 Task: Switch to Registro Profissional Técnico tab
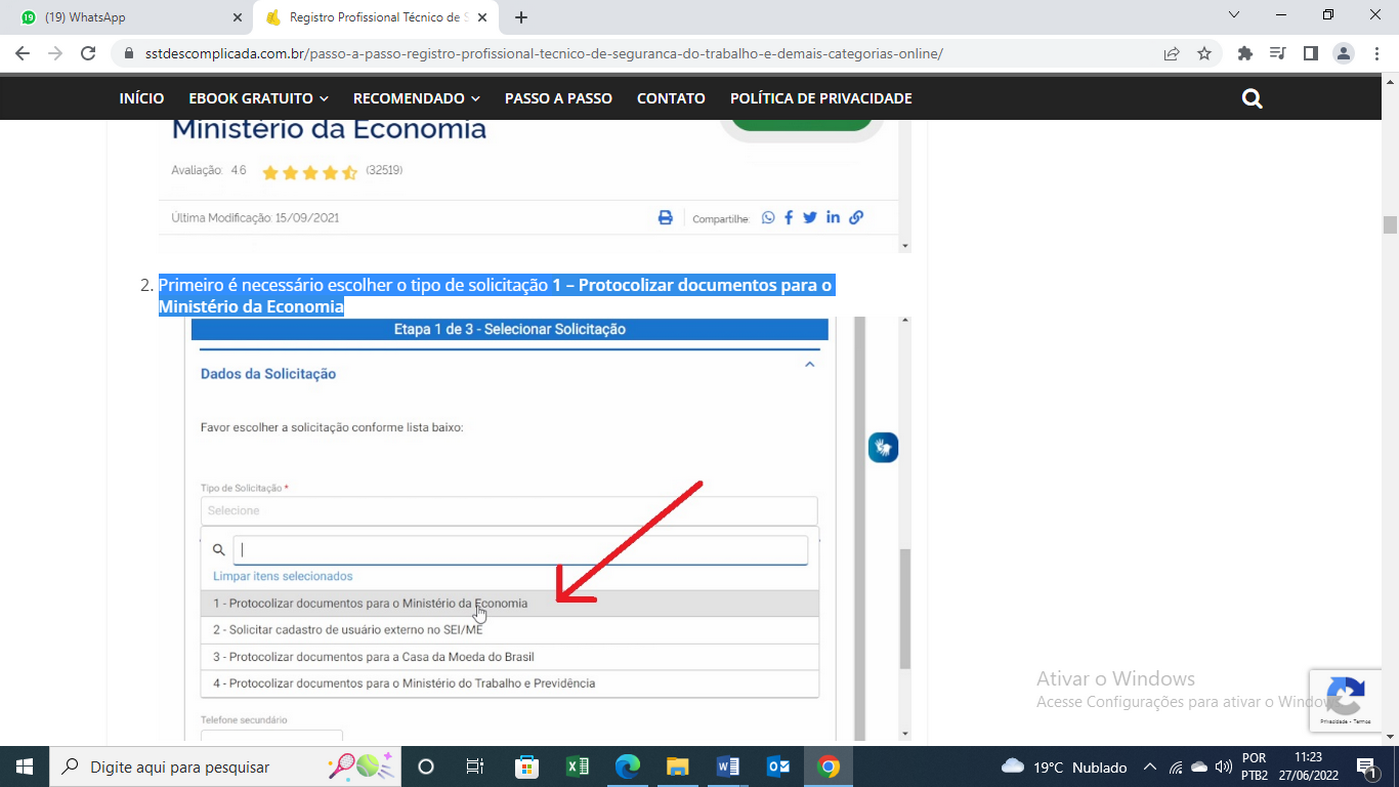pyautogui.click(x=376, y=17)
